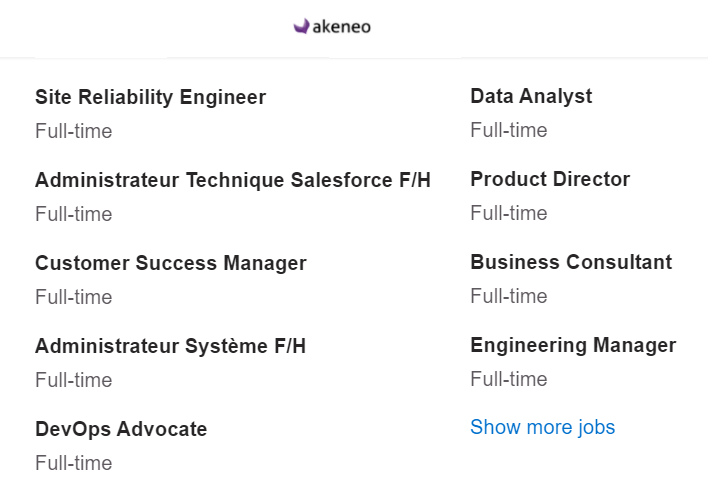Click Full-time under Business Consultant

pyautogui.click(x=509, y=296)
